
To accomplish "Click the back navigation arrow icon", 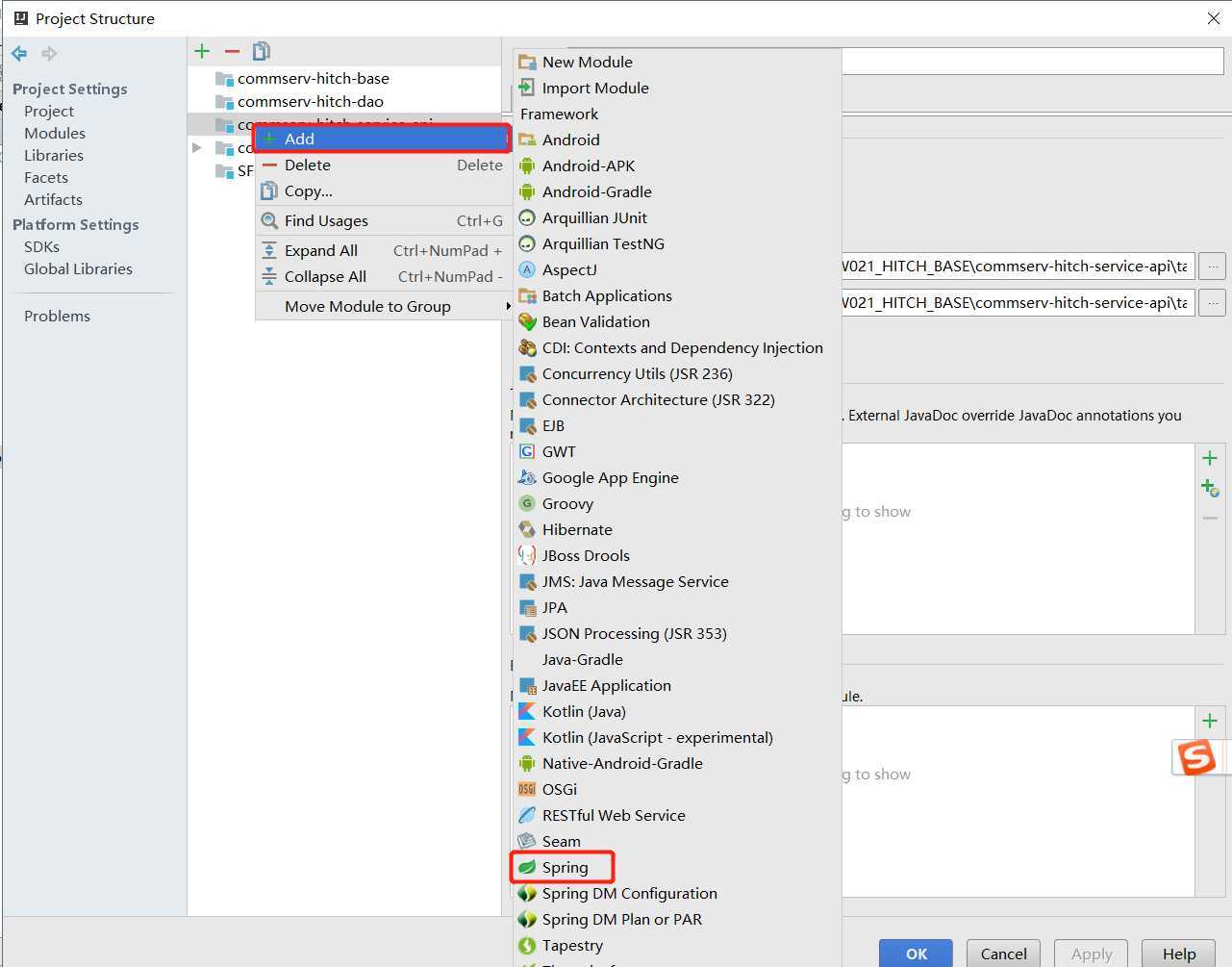I will point(19,54).
